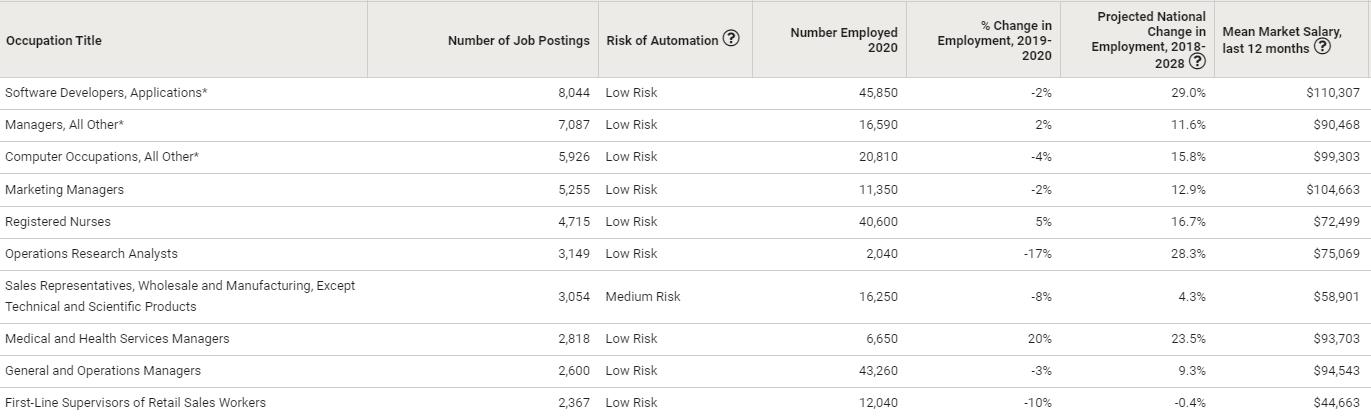Click help icon beside Risk of Automation
This screenshot has width=1371, height=417.
(x=731, y=39)
